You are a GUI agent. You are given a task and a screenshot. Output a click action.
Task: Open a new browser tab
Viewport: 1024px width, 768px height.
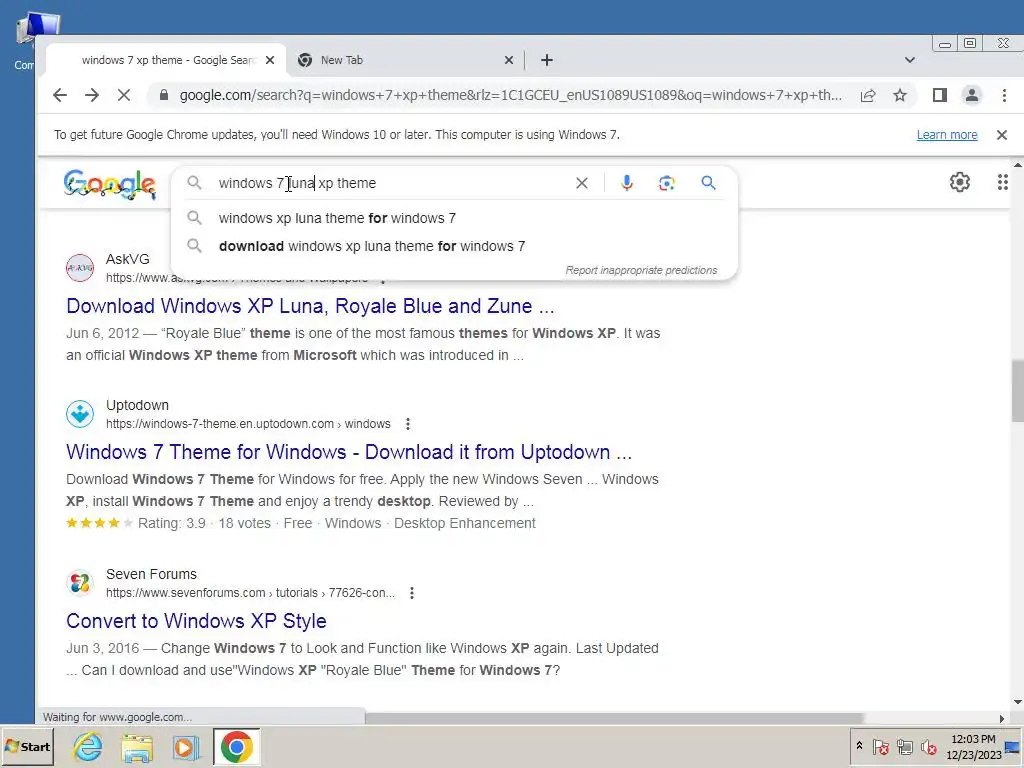click(x=547, y=60)
